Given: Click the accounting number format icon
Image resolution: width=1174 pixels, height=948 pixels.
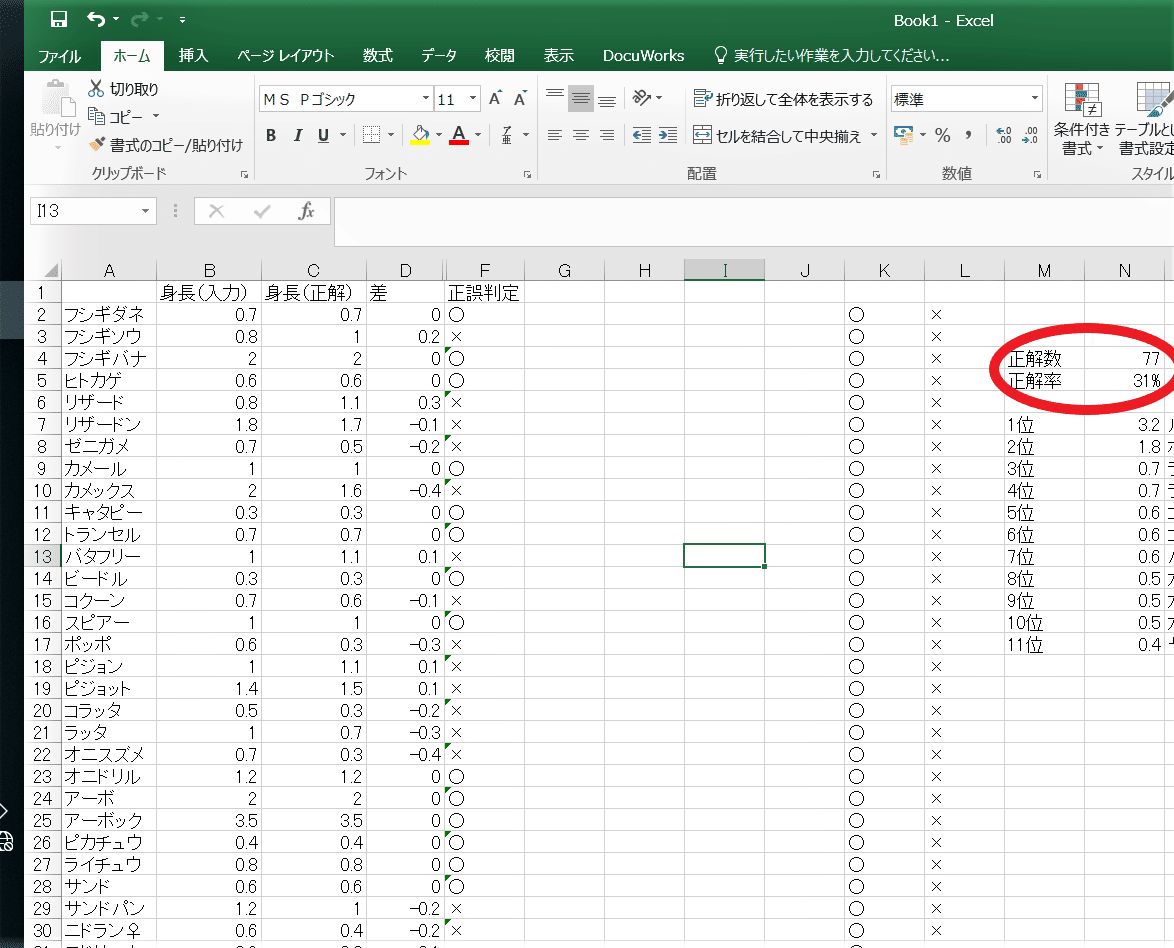Looking at the screenshot, I should [904, 135].
